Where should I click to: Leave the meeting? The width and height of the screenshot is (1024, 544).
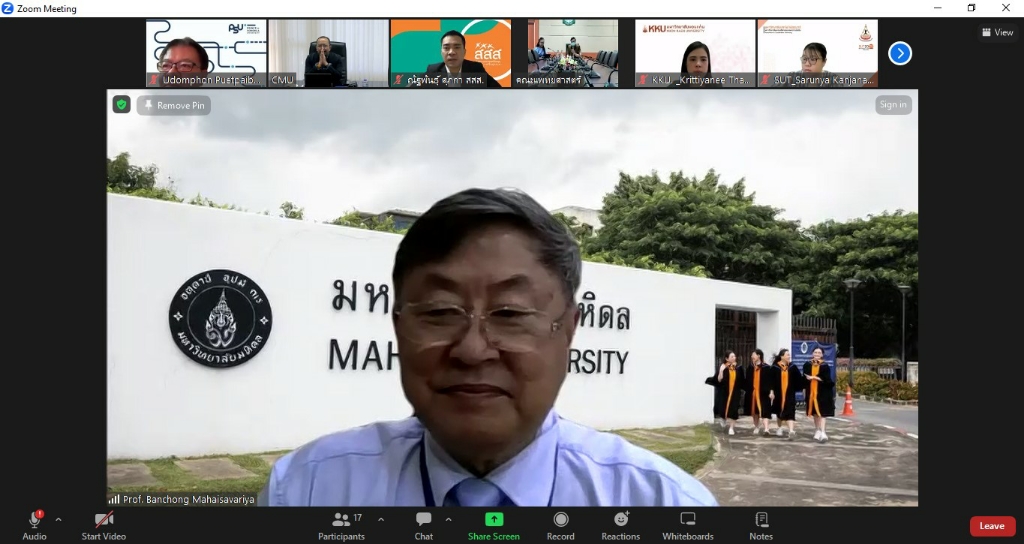(992, 526)
